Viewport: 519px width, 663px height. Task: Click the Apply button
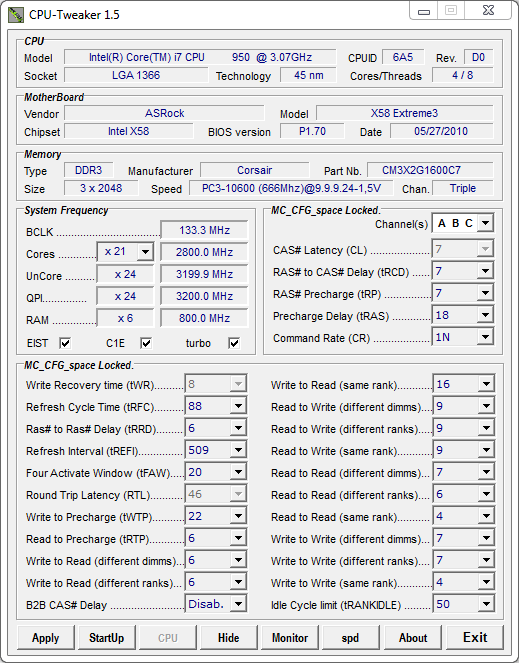[x=46, y=637]
